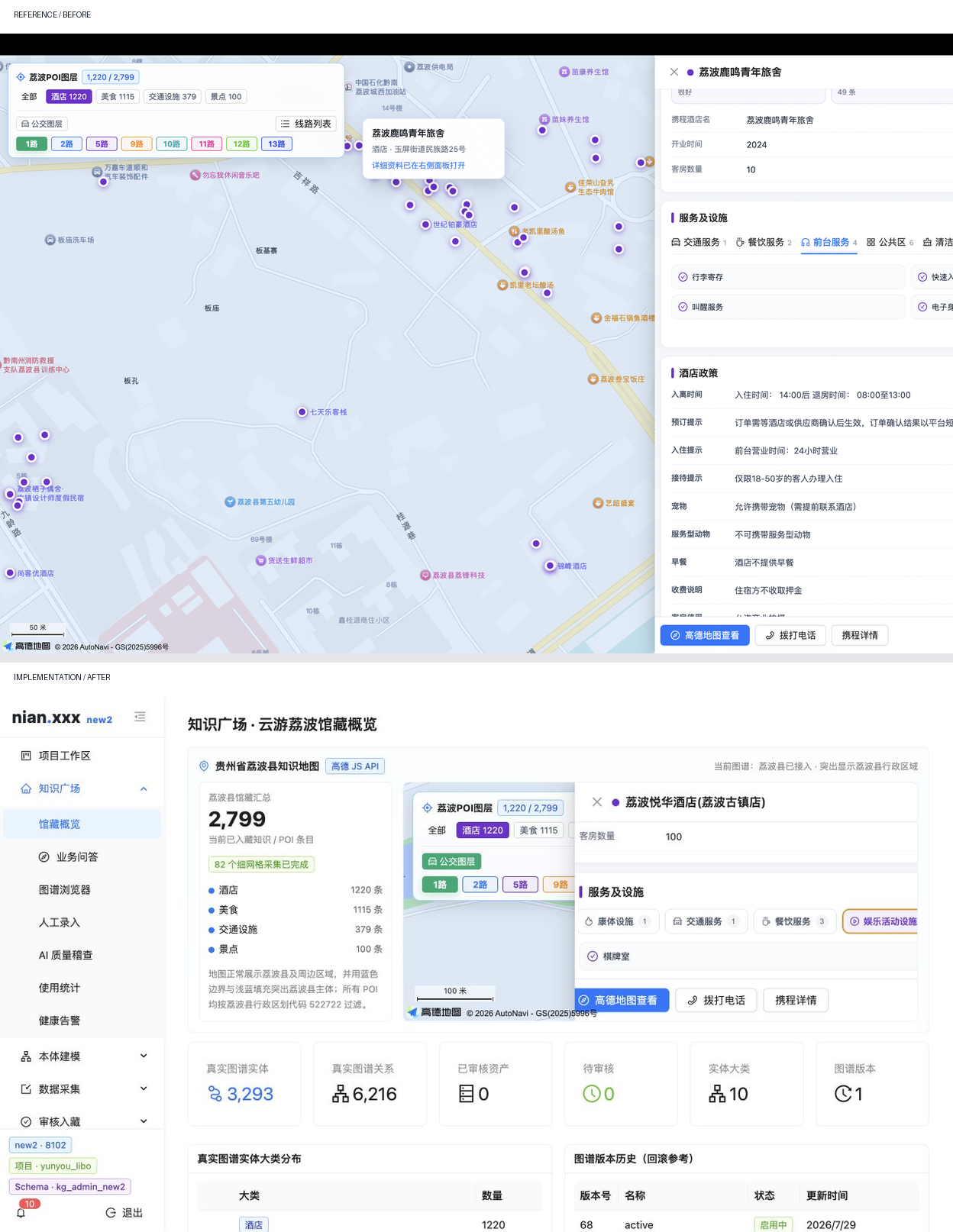This screenshot has width=953, height=1232.
Task: Click 凯里老坛酸汤 food marker on reference map
Action: click(502, 285)
